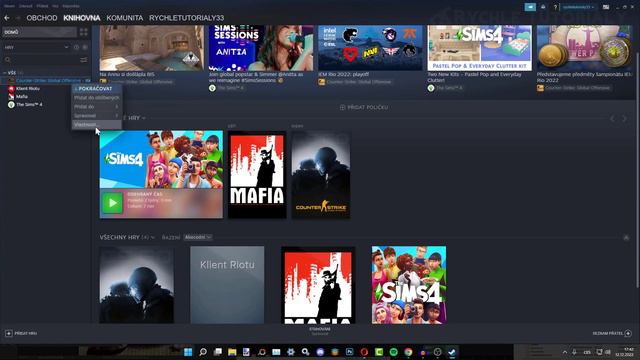
Task: Open the Counter-Strike cover in recent games
Action: point(321,174)
